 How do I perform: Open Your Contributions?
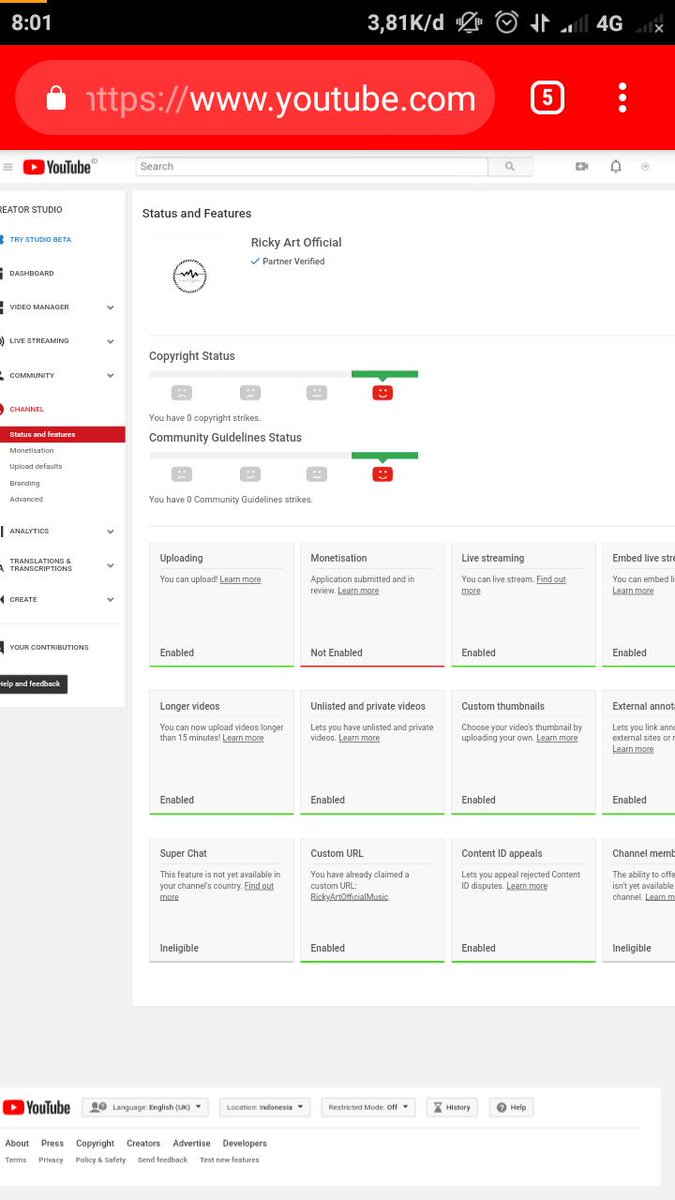coord(49,647)
